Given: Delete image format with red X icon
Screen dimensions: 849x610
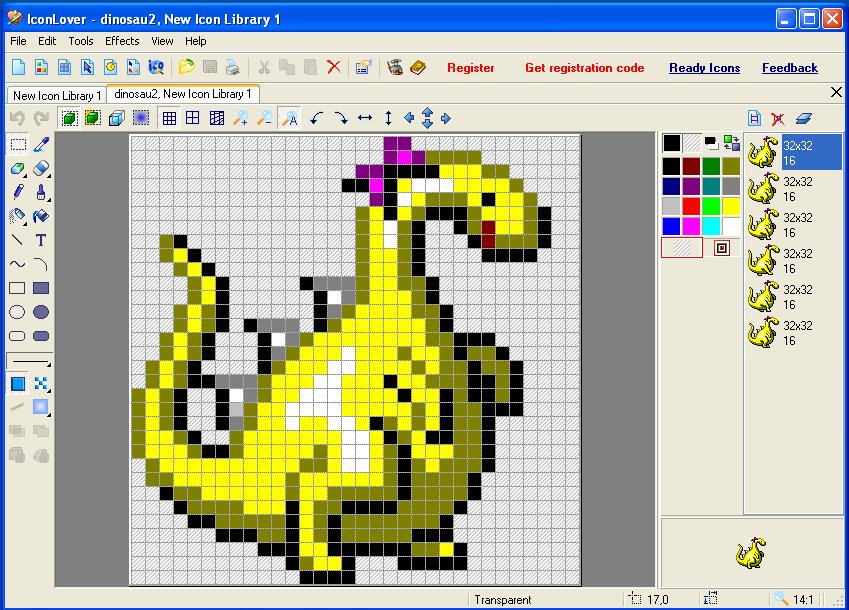Looking at the screenshot, I should pyautogui.click(x=778, y=118).
